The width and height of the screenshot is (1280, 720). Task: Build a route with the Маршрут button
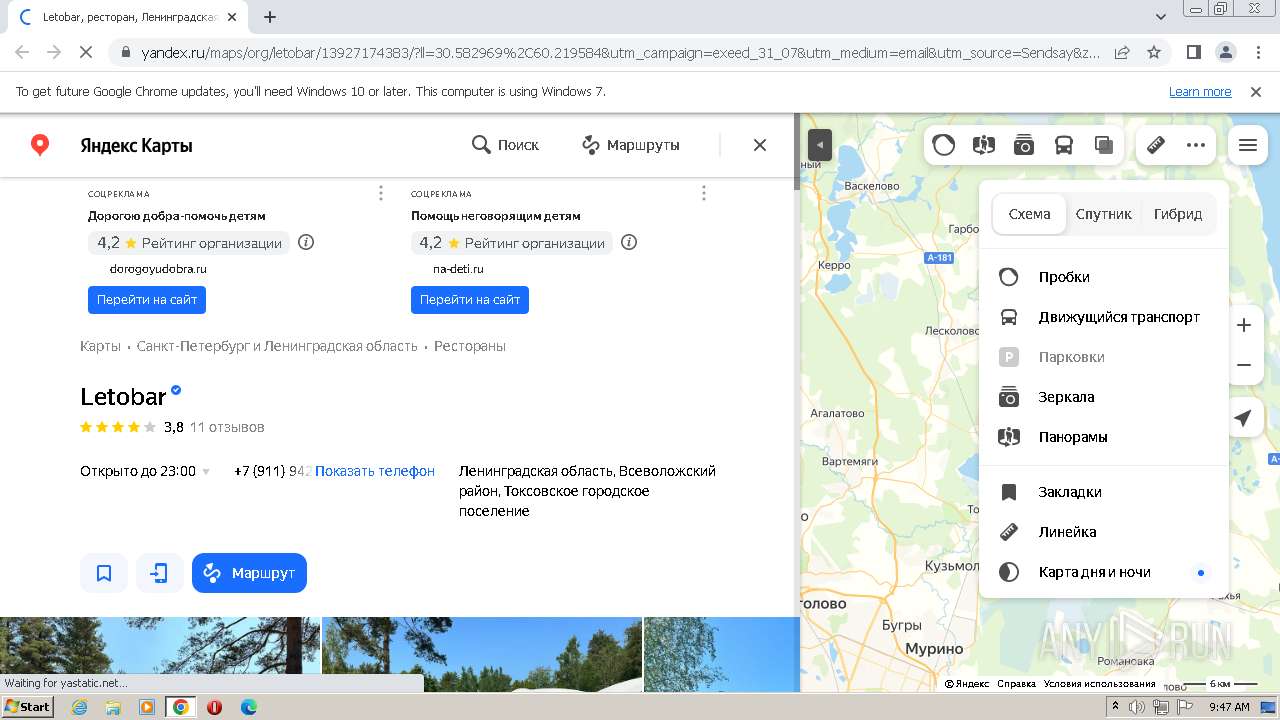point(249,573)
